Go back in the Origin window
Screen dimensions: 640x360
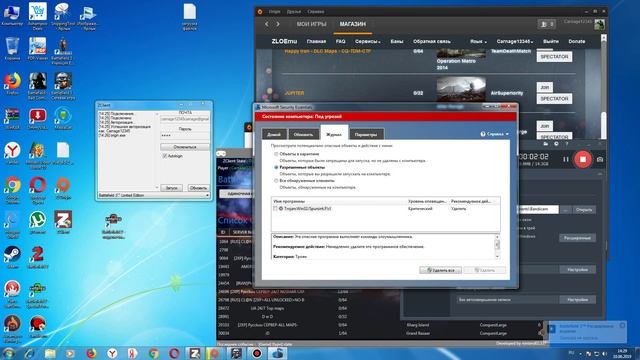(267, 24)
